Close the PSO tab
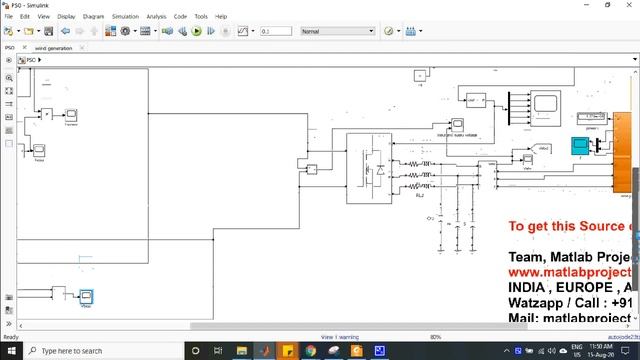The width and height of the screenshot is (640, 360). [x=24, y=47]
